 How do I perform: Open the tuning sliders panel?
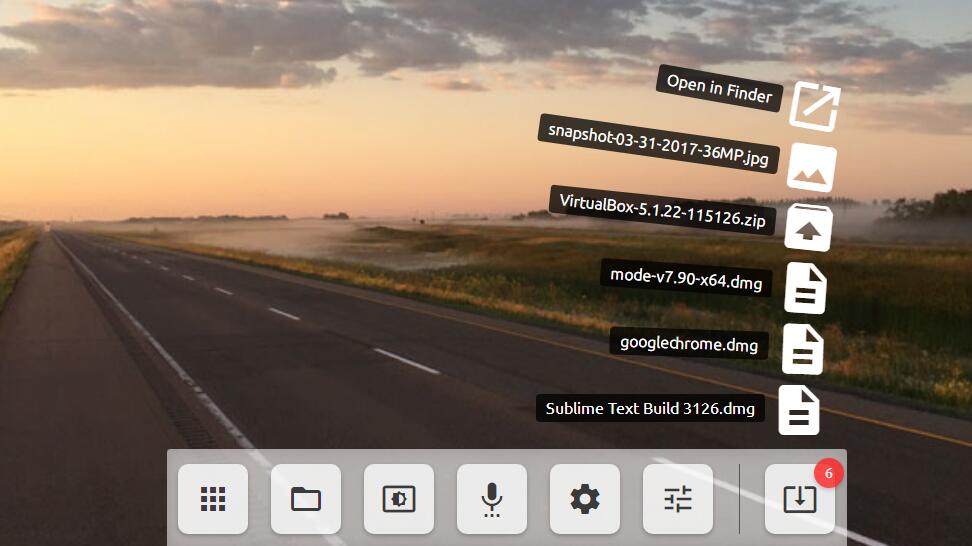678,499
